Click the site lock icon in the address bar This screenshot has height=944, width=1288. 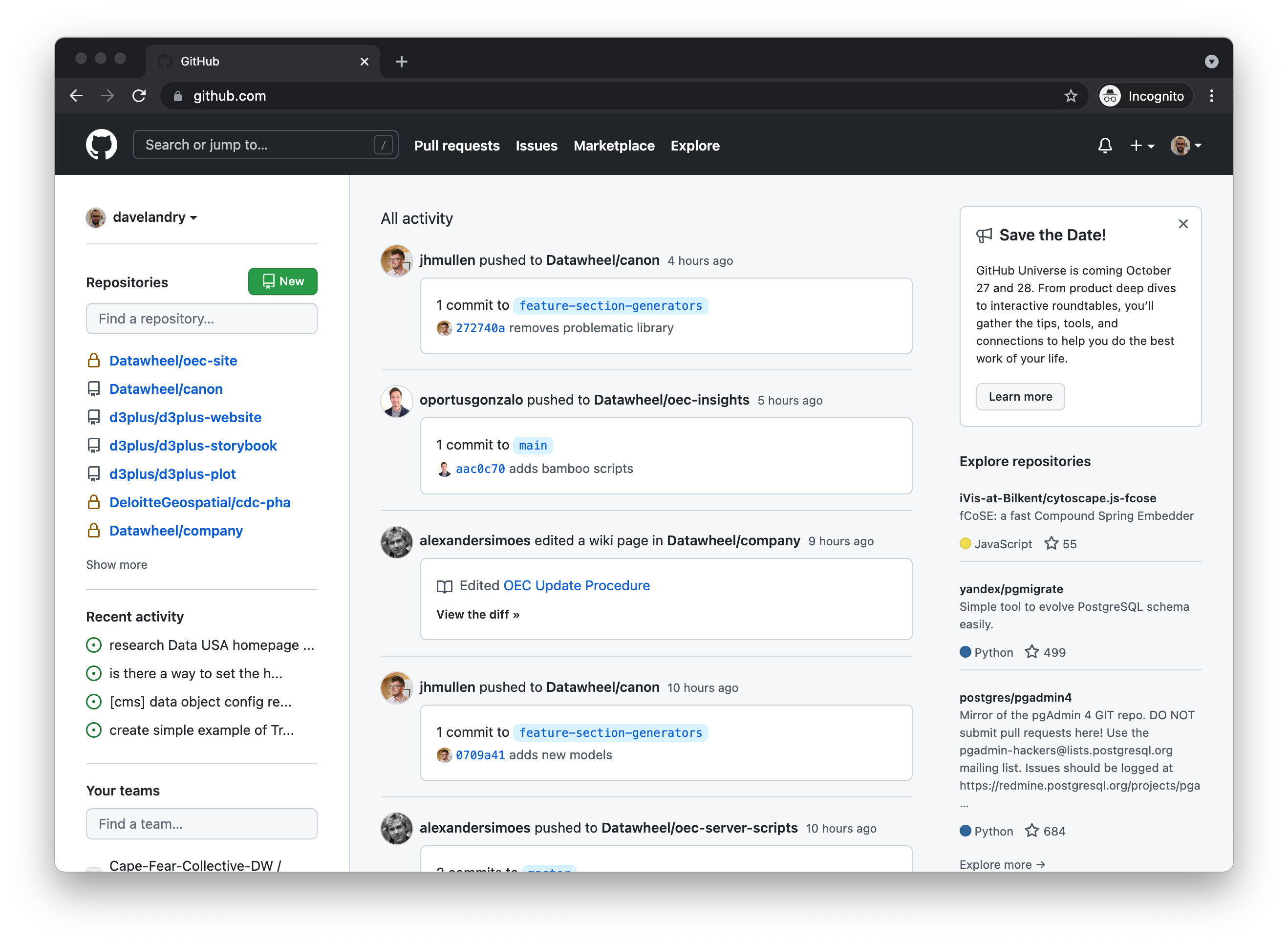tap(178, 96)
